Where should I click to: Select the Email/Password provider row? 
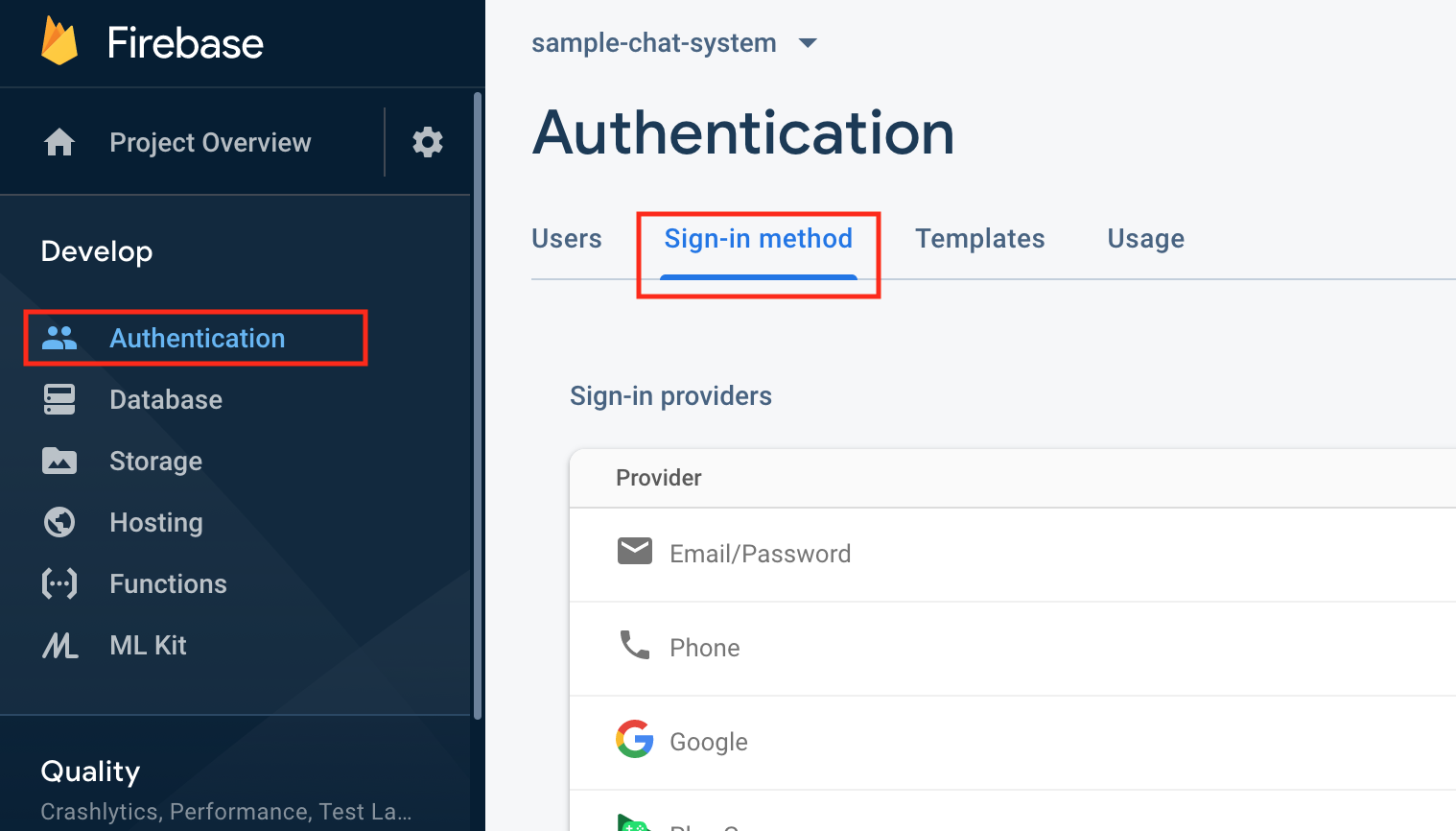[x=1013, y=555]
